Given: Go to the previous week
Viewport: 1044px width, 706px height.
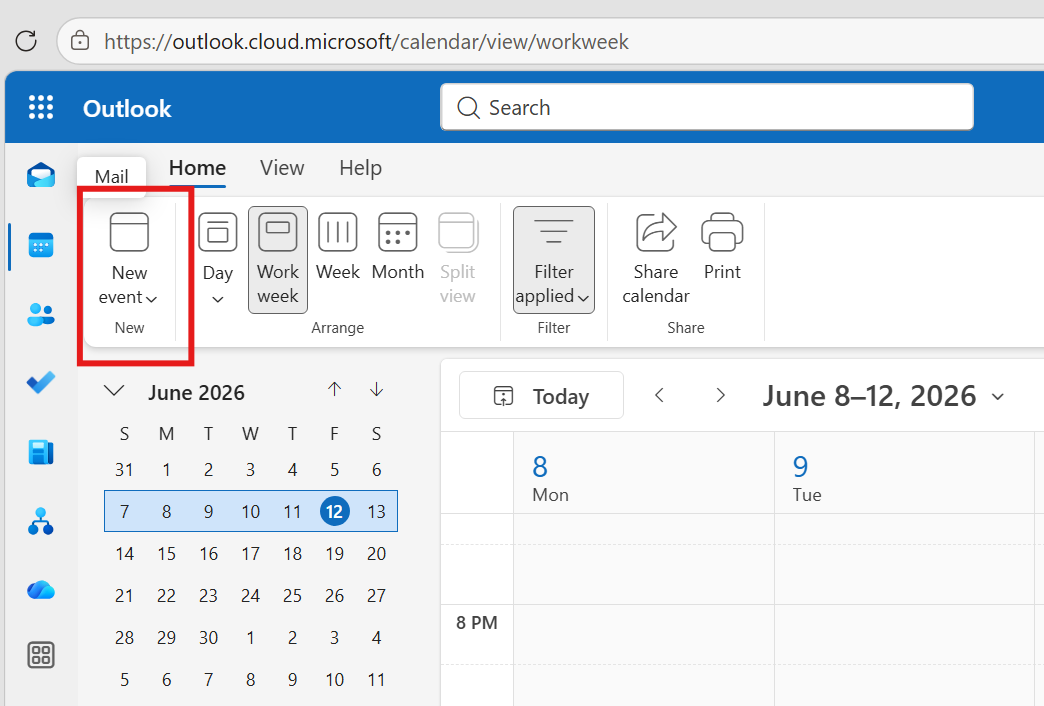Looking at the screenshot, I should click(659, 396).
